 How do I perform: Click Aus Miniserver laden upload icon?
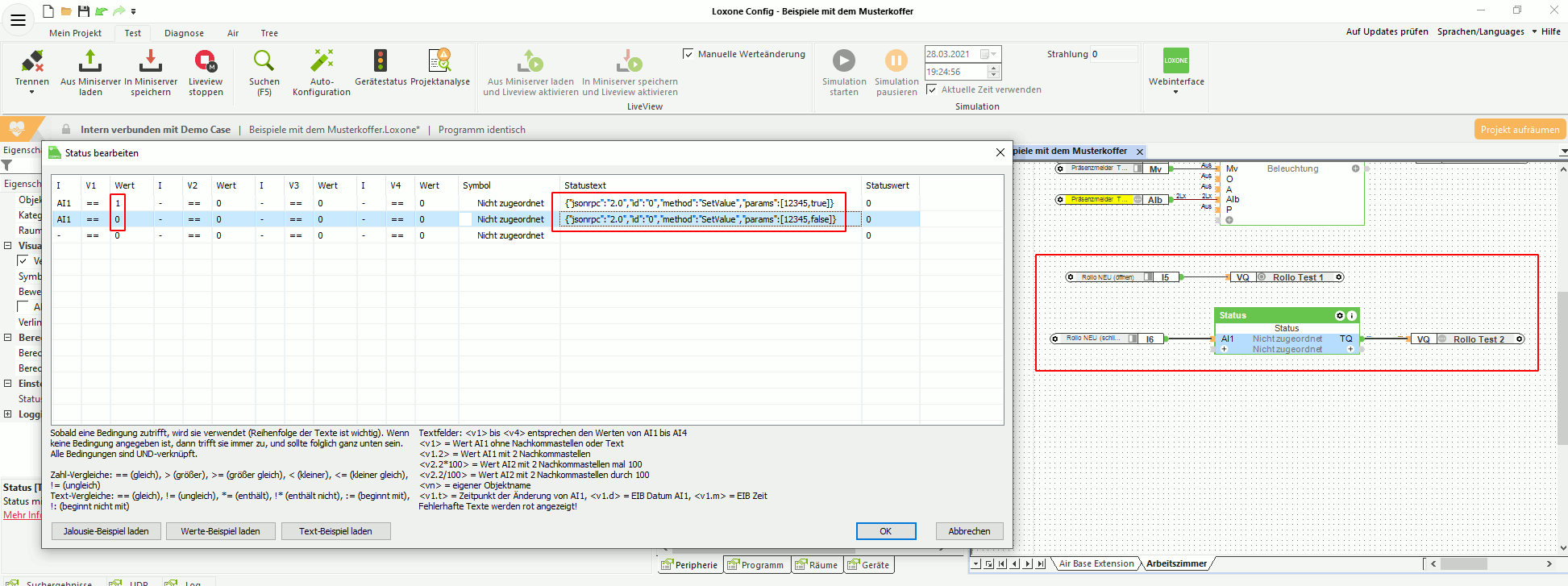[x=90, y=60]
